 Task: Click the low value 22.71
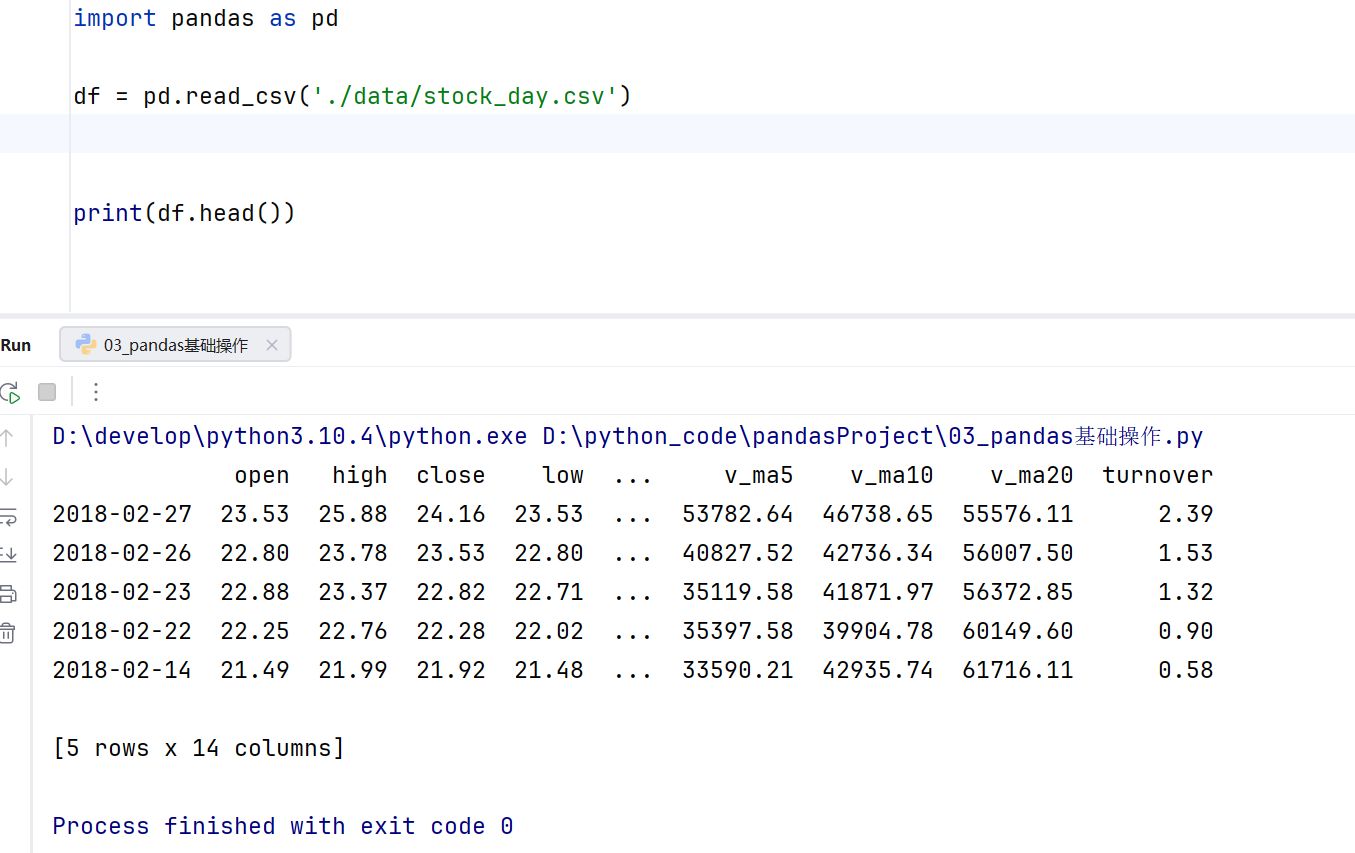pyautogui.click(x=549, y=593)
